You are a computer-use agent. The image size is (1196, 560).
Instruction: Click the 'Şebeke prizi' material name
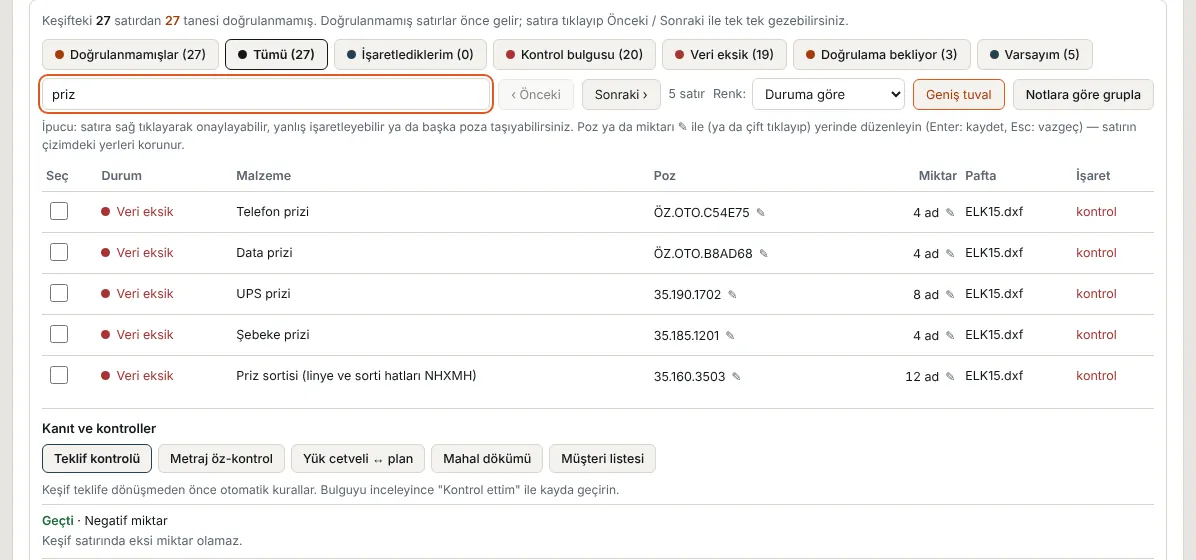click(x=273, y=334)
